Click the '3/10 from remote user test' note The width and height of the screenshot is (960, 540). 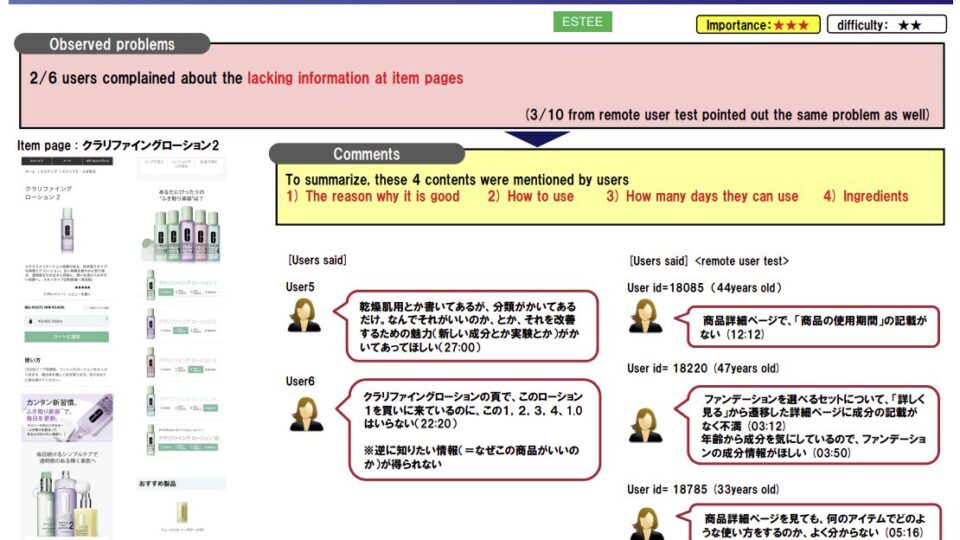[727, 114]
